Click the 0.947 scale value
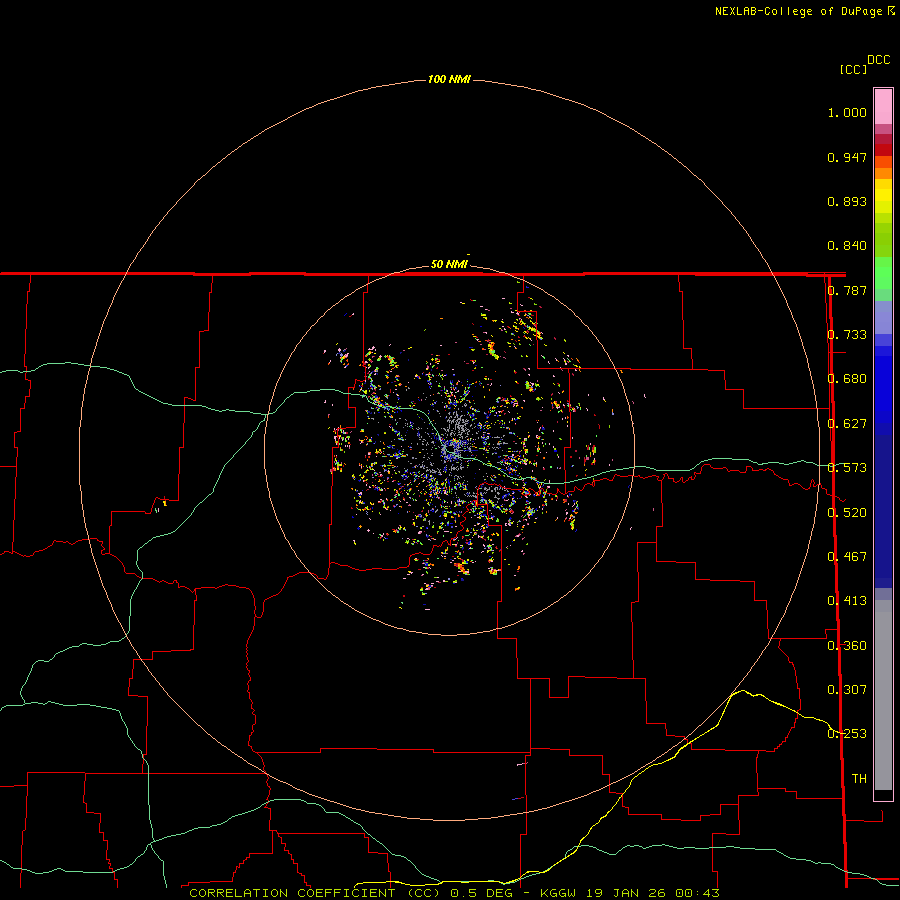The height and width of the screenshot is (900, 900). coord(847,157)
